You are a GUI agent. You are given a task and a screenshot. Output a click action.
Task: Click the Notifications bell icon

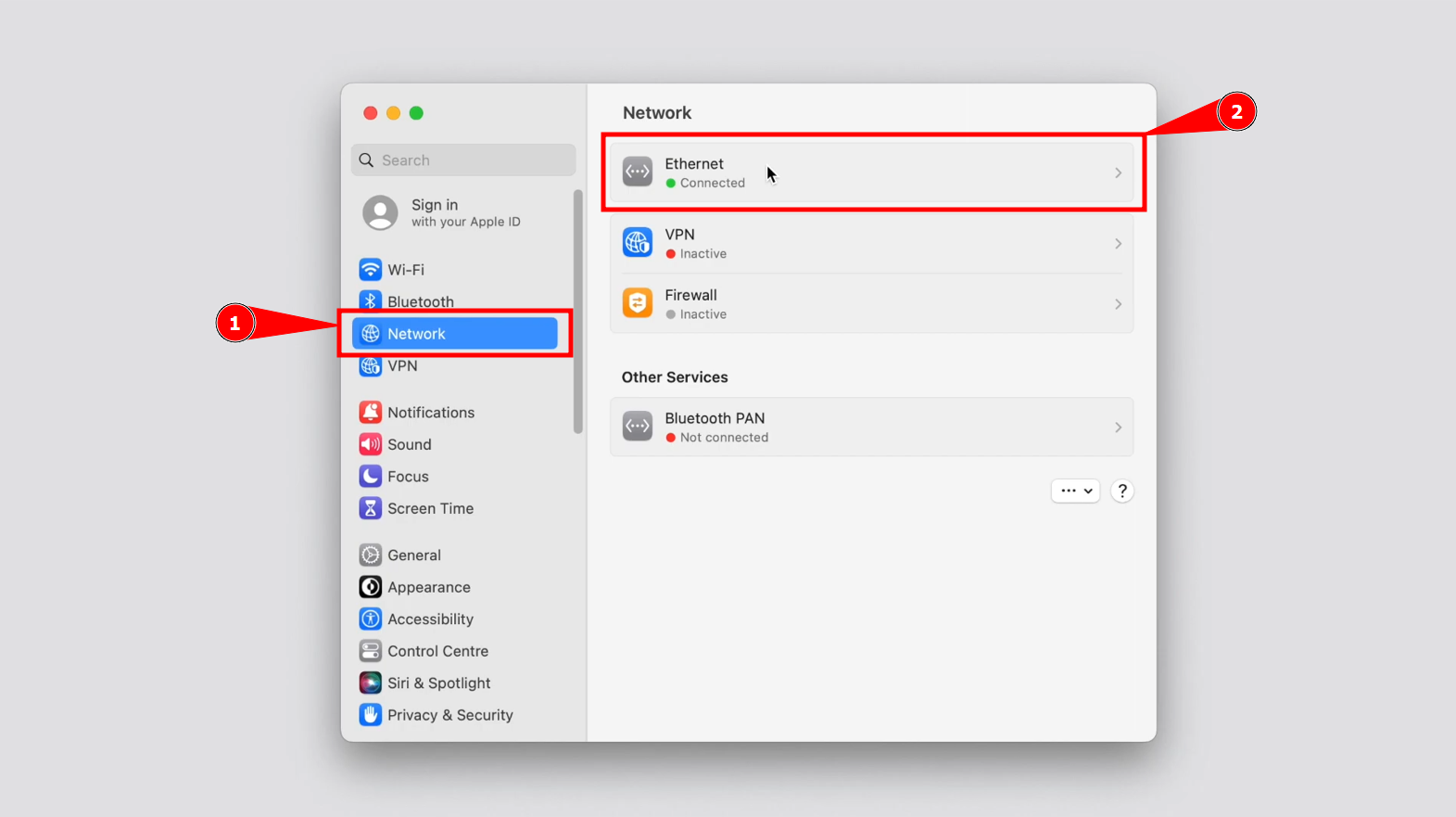click(x=370, y=413)
